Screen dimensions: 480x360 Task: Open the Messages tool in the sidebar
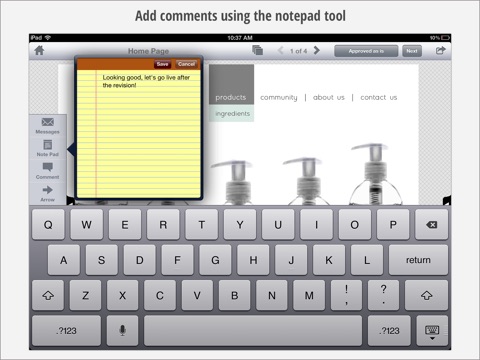48,126
